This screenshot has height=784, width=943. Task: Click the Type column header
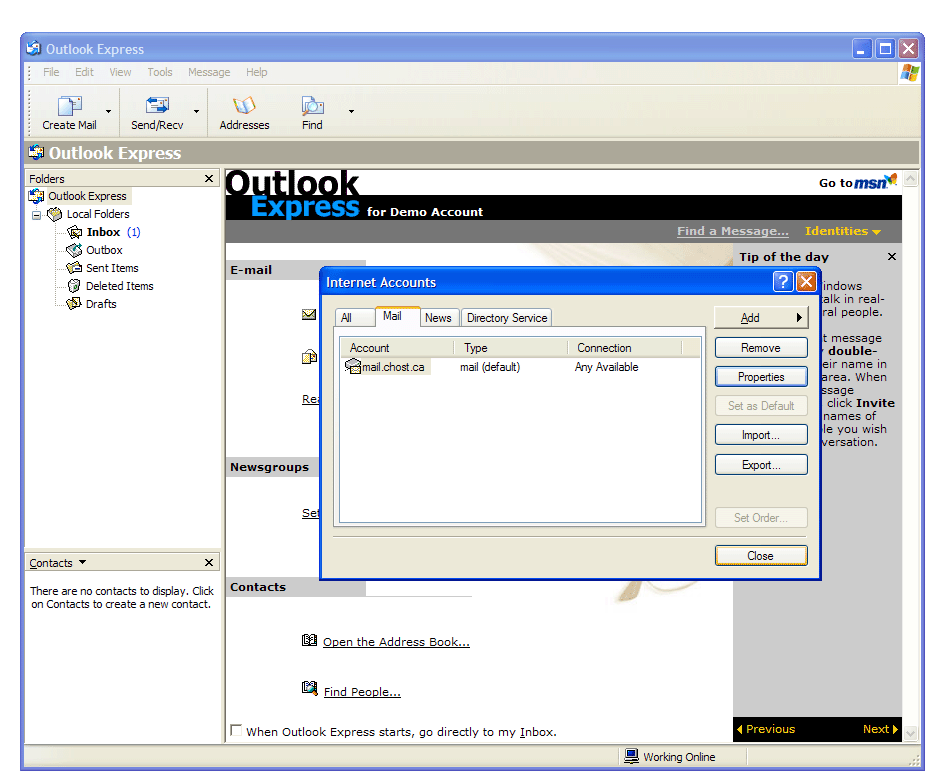pos(511,348)
